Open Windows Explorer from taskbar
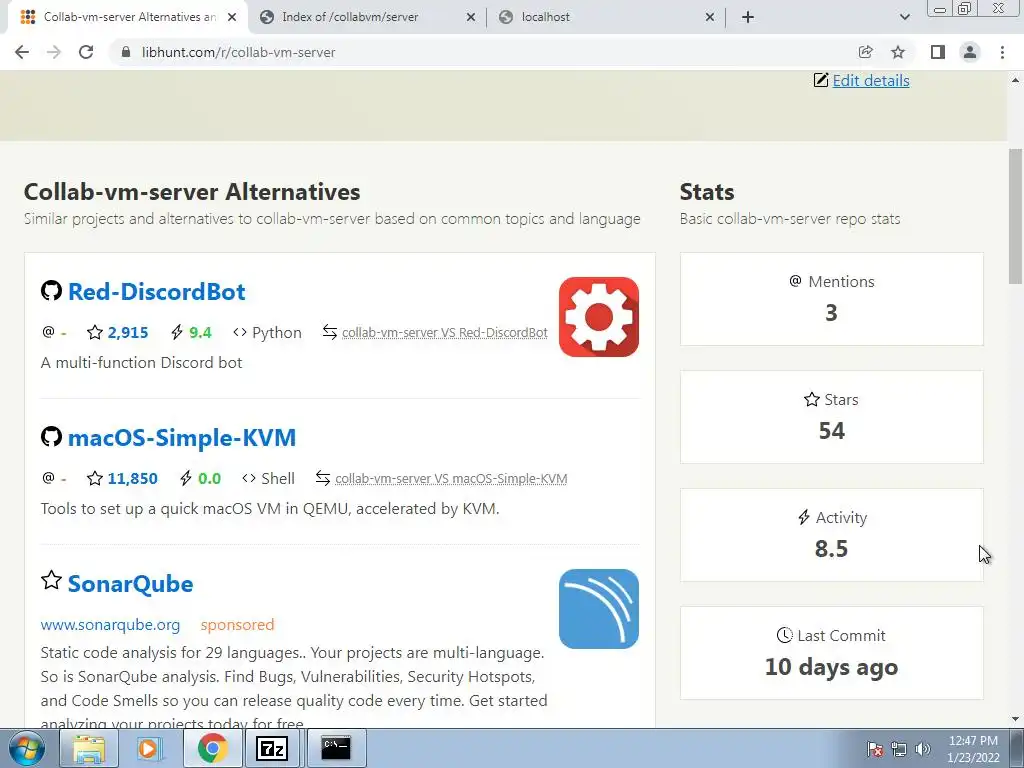Viewport: 1024px width, 768px height. 88,748
